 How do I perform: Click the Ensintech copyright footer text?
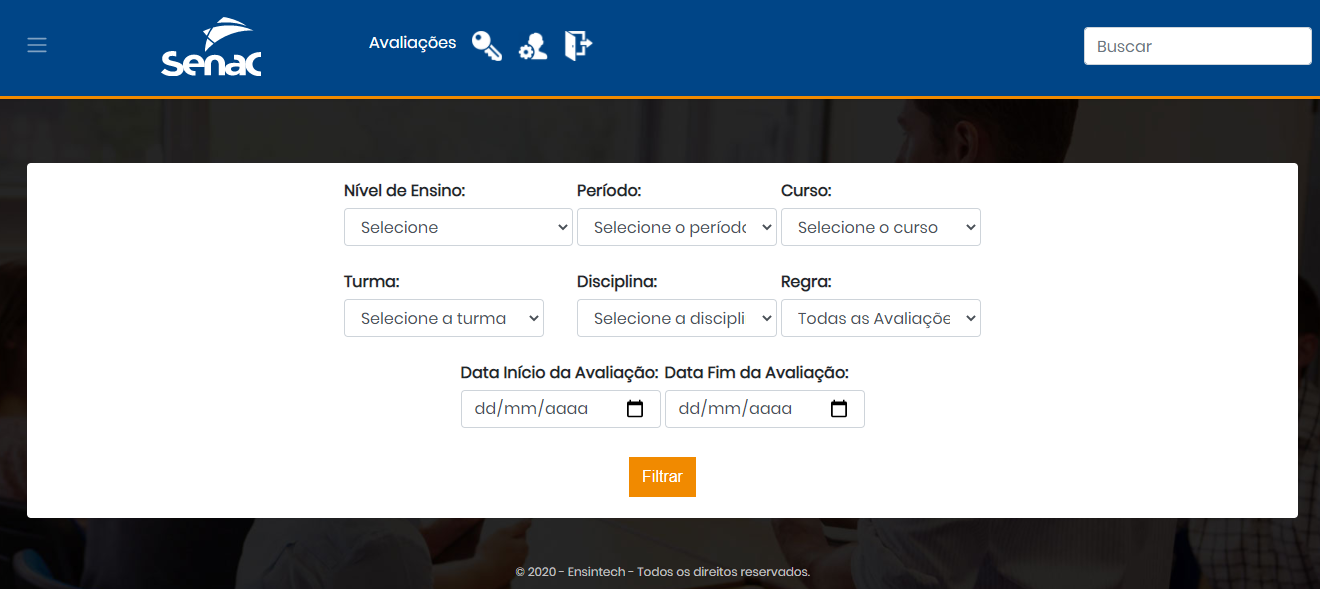[x=662, y=572]
